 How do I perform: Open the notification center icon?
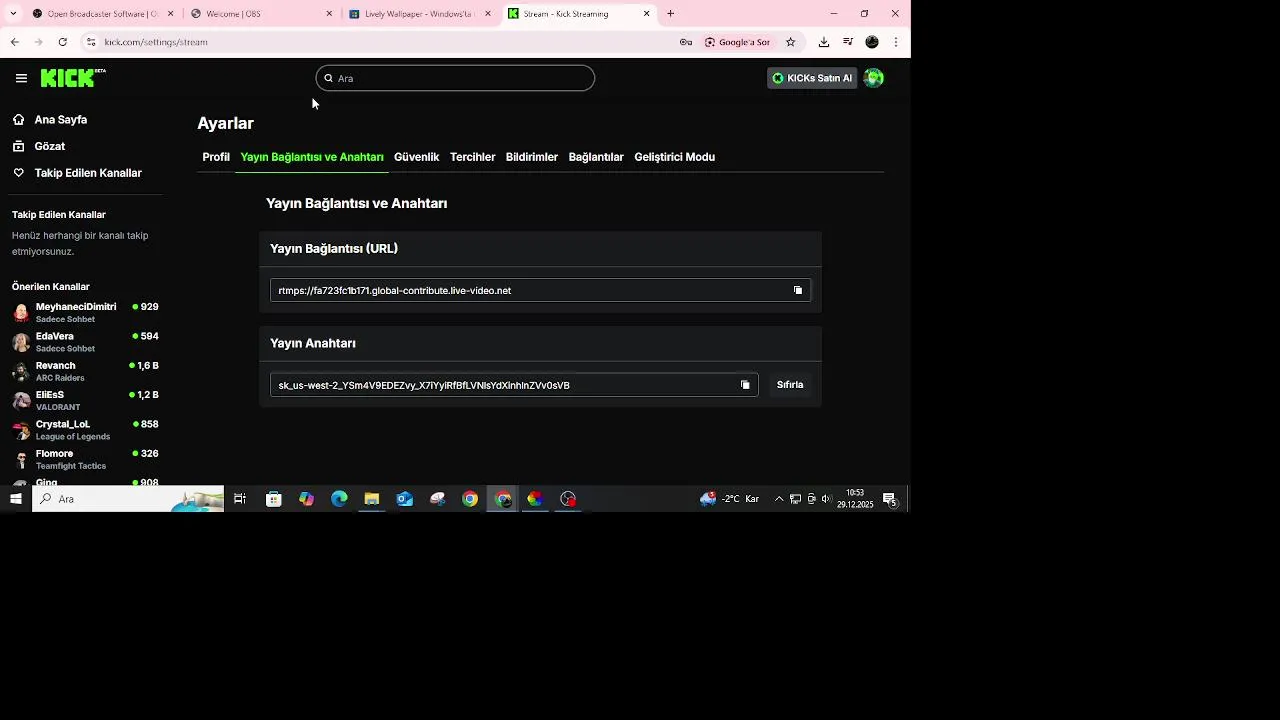coord(889,499)
